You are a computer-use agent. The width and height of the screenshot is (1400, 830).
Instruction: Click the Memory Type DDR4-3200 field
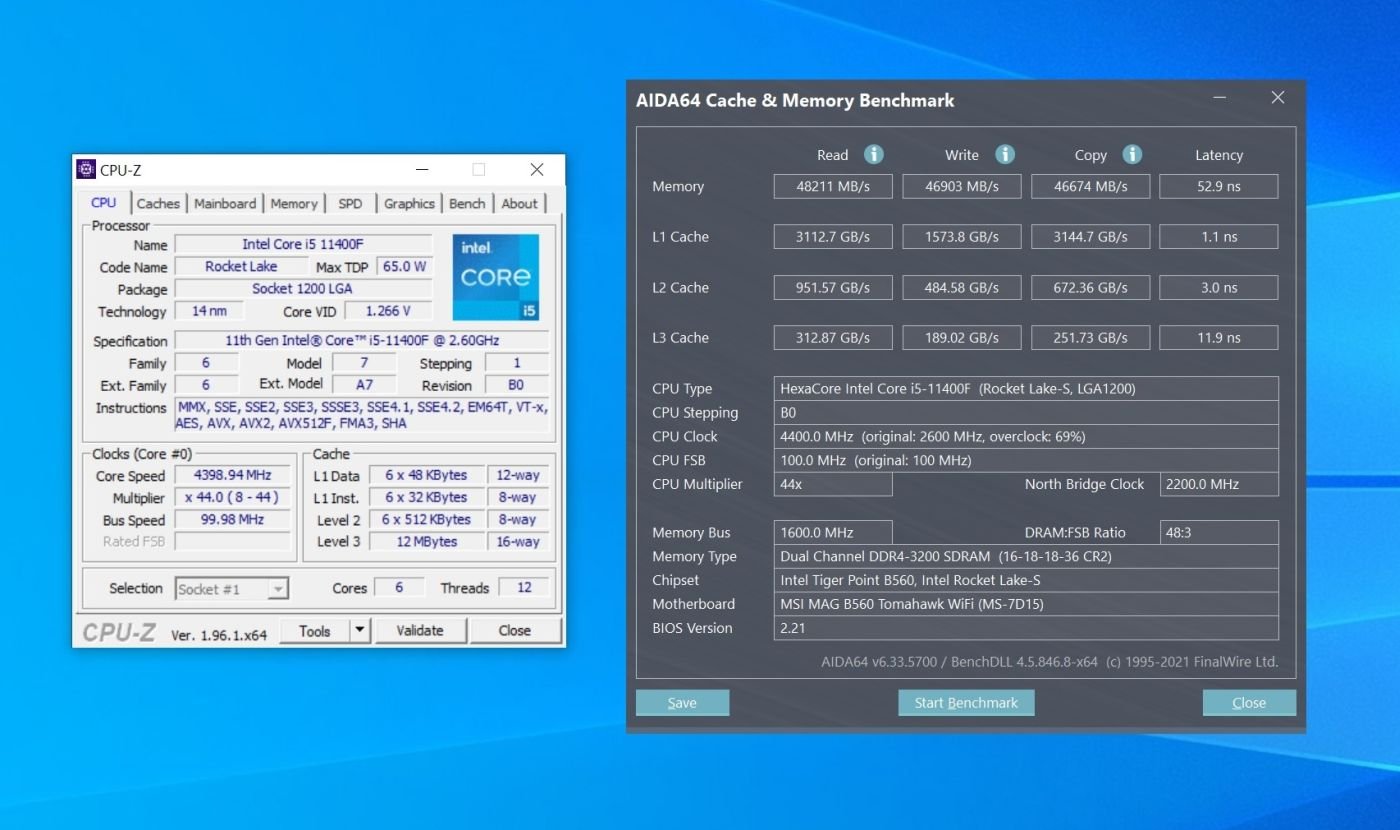click(1026, 556)
